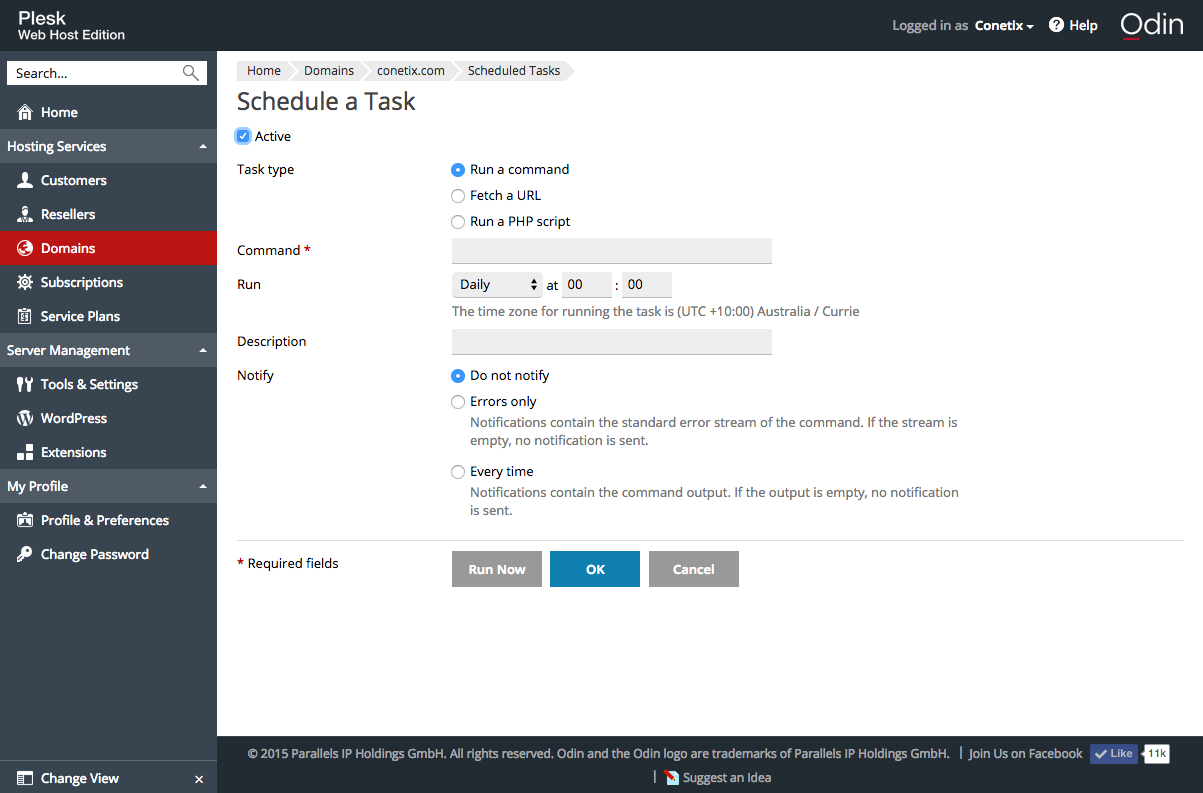1203x793 pixels.
Task: Close the Change View bar
Action: point(199,779)
